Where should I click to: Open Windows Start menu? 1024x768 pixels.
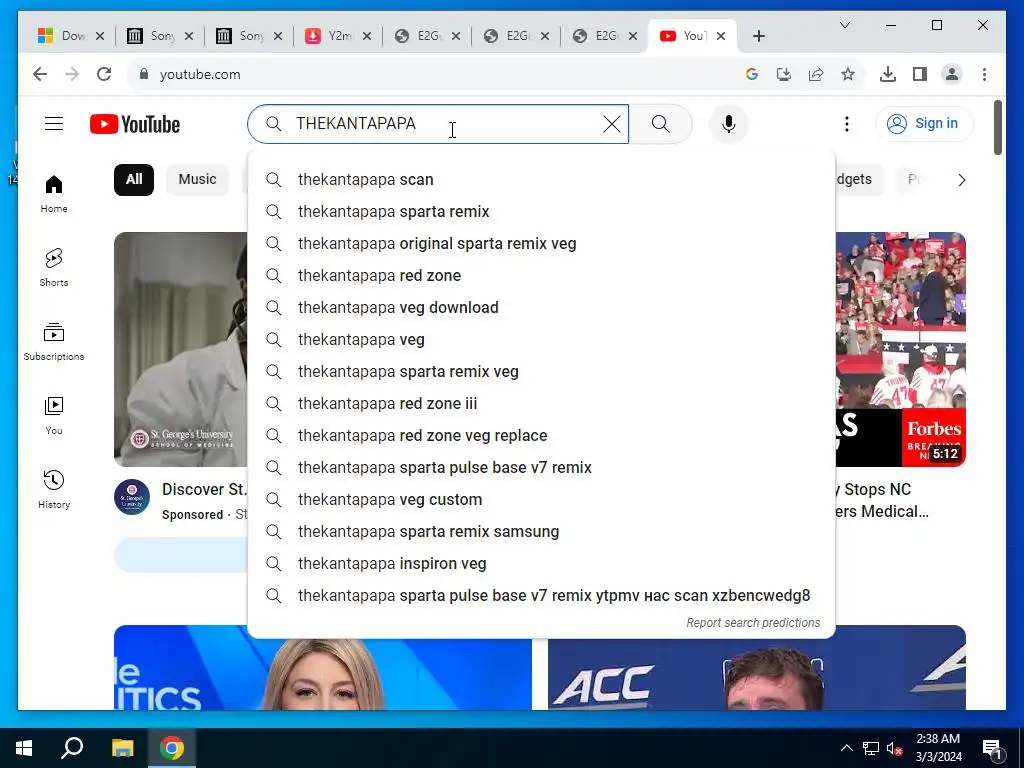(x=24, y=748)
